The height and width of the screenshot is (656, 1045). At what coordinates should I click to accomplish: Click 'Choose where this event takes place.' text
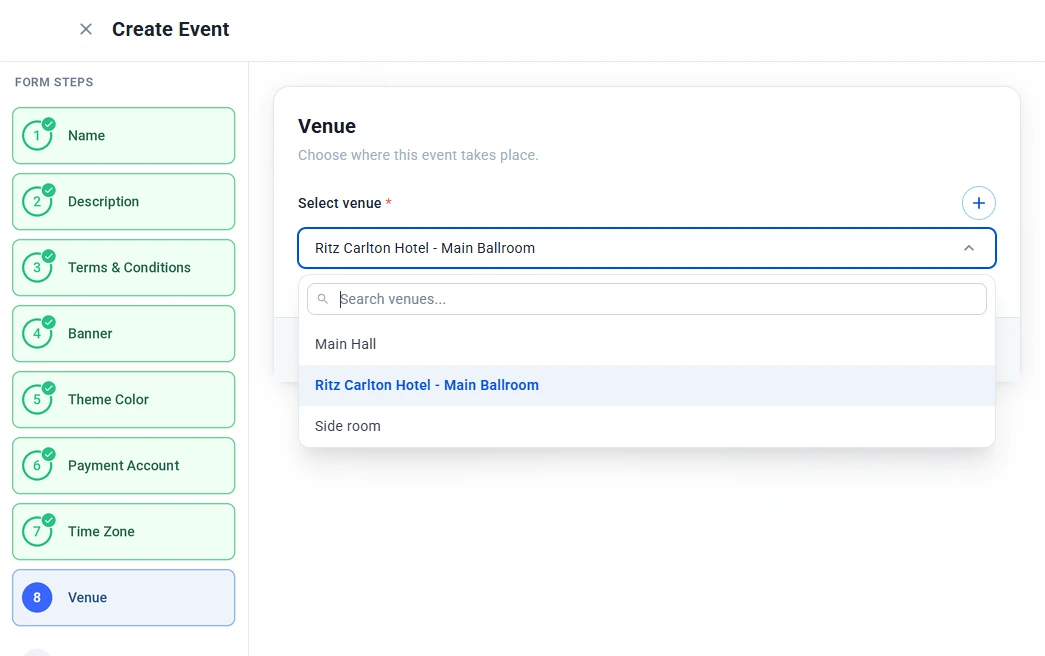[x=418, y=155]
